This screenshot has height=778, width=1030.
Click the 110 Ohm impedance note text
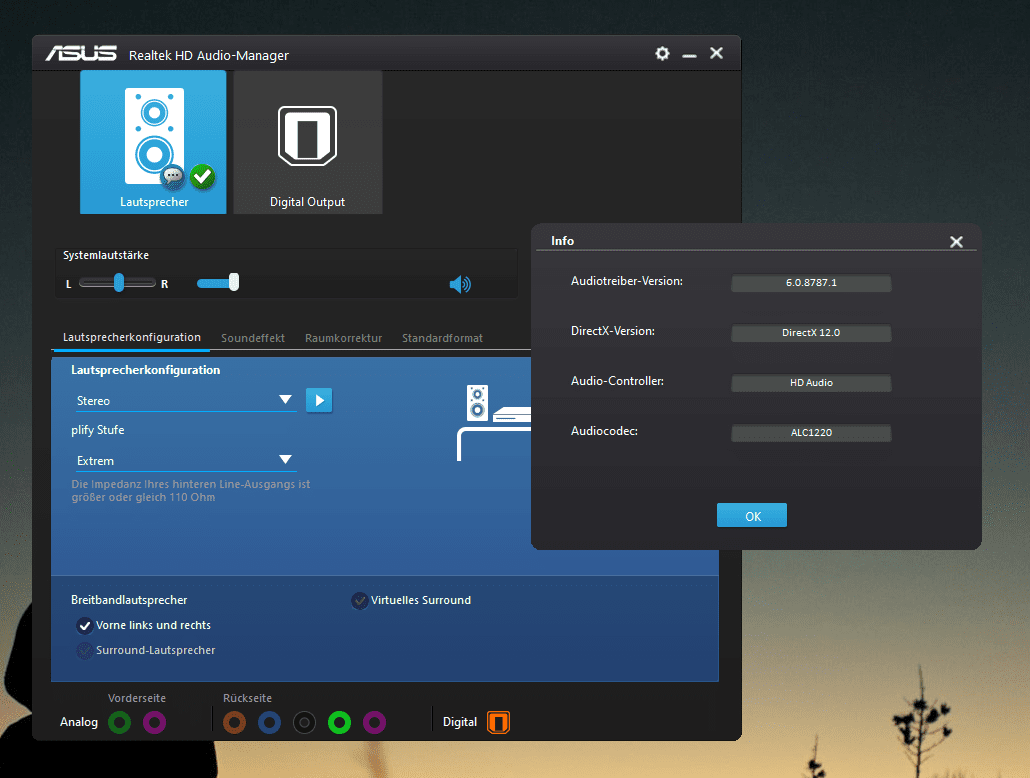tap(190, 491)
